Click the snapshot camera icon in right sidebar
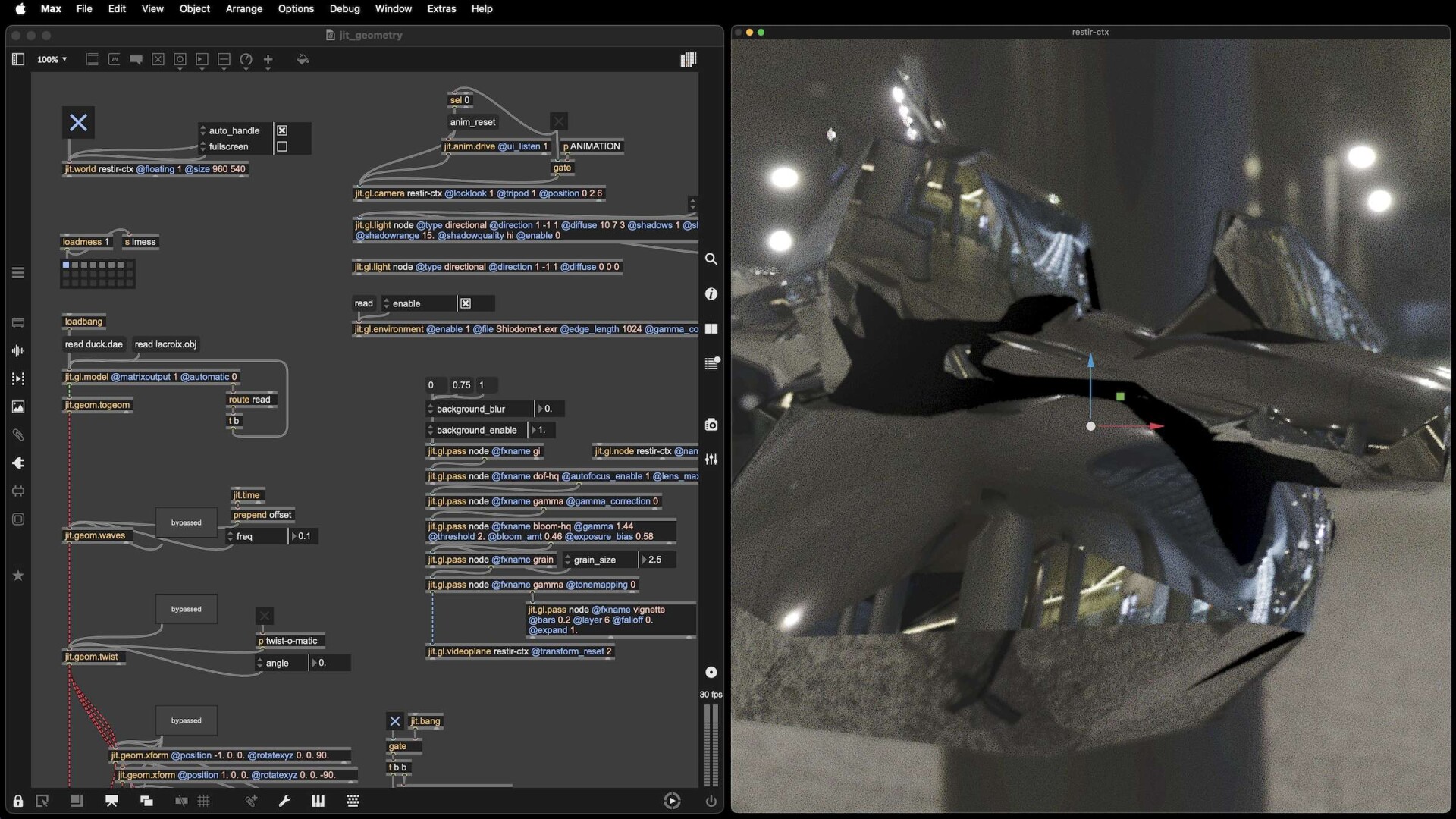The width and height of the screenshot is (1456, 819). pos(711,424)
